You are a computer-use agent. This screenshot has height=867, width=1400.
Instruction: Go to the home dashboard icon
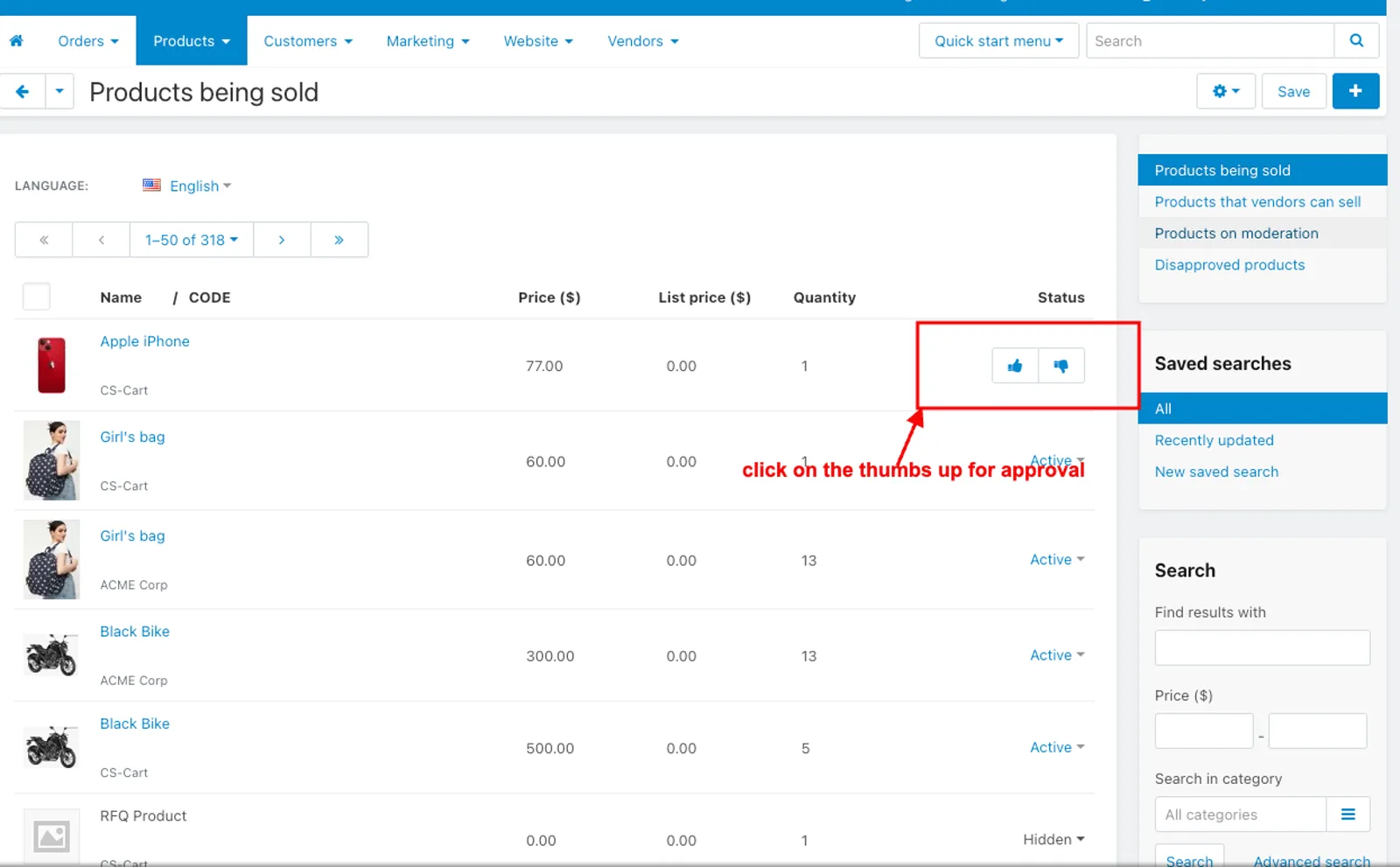[16, 40]
